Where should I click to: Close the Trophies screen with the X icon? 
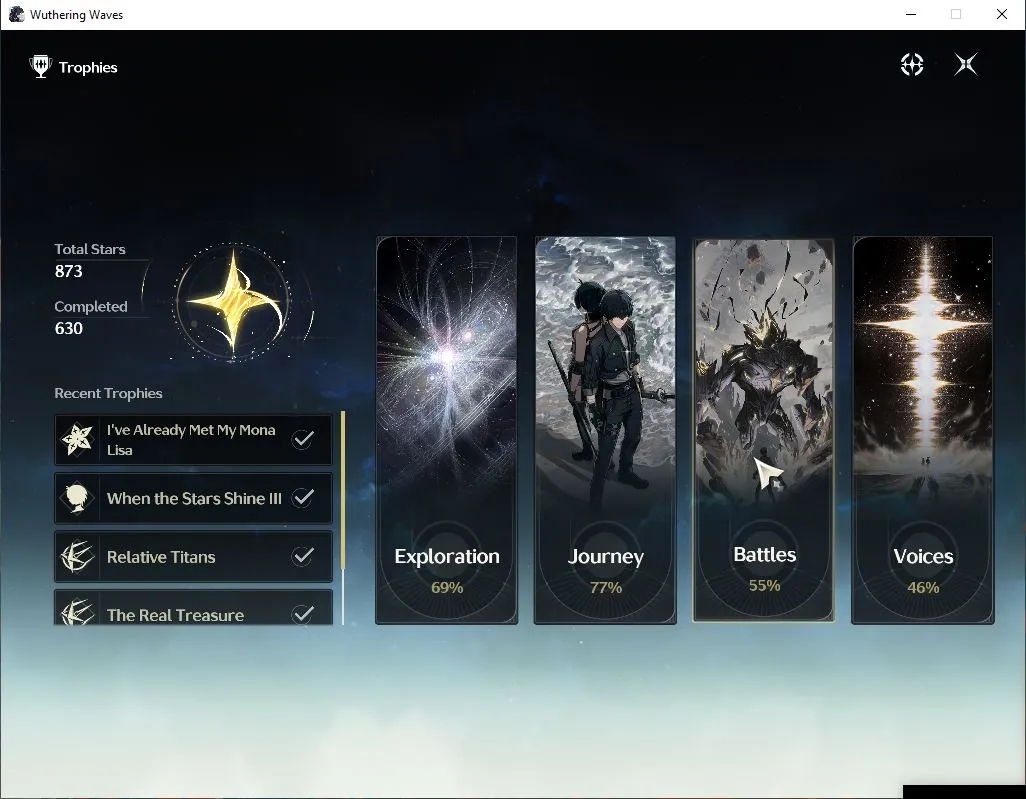click(966, 64)
